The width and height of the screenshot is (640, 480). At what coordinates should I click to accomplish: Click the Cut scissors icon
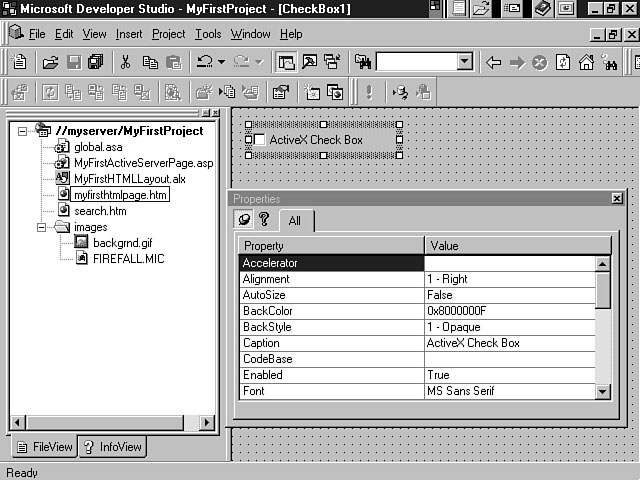tap(126, 62)
